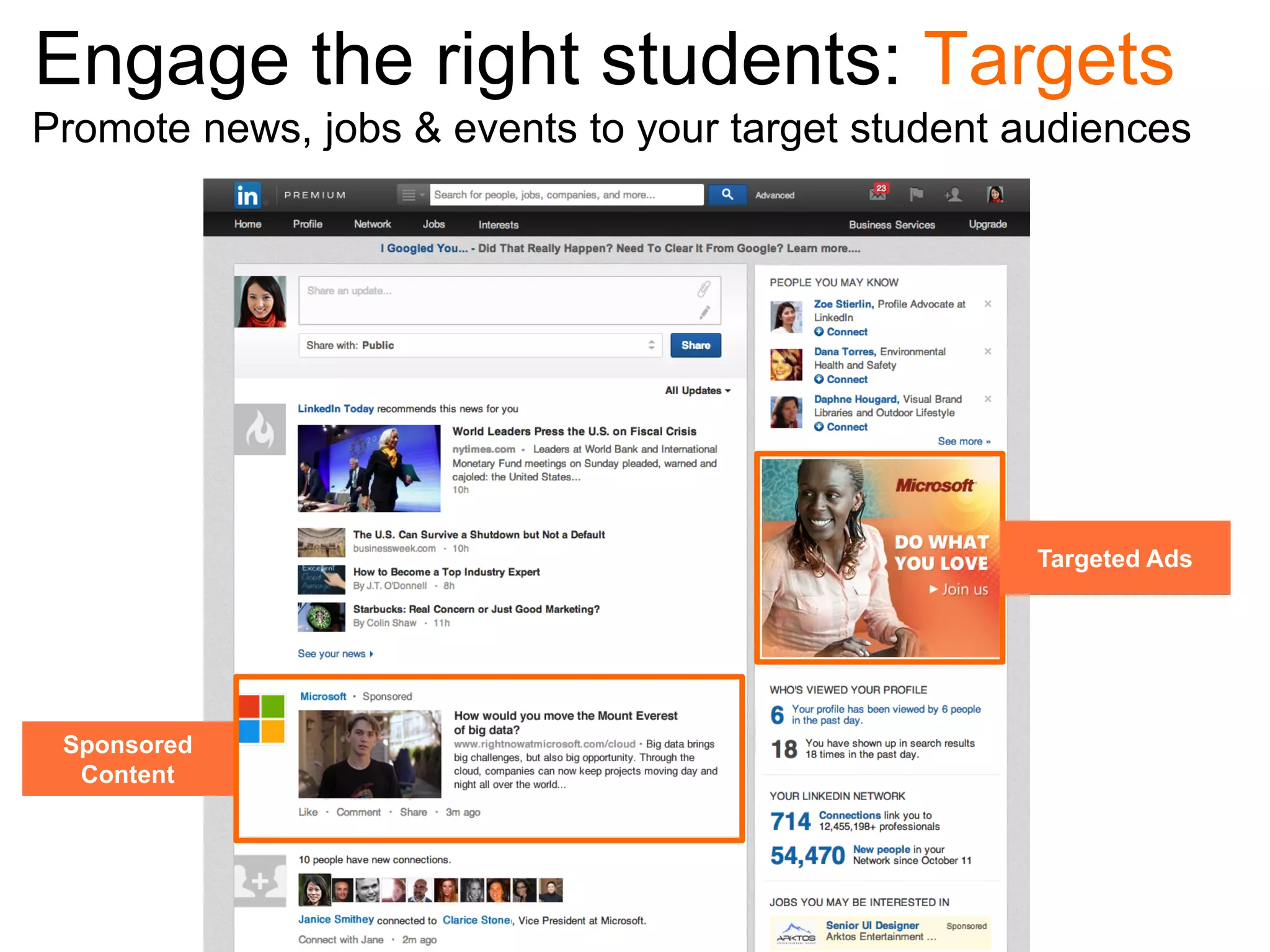
Task: Open Clarice Stone's profile link
Action: [477, 920]
